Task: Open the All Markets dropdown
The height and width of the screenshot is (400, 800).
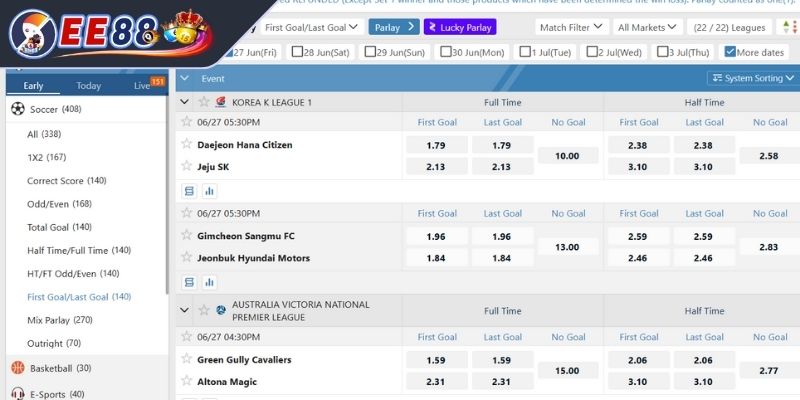Action: click(647, 27)
